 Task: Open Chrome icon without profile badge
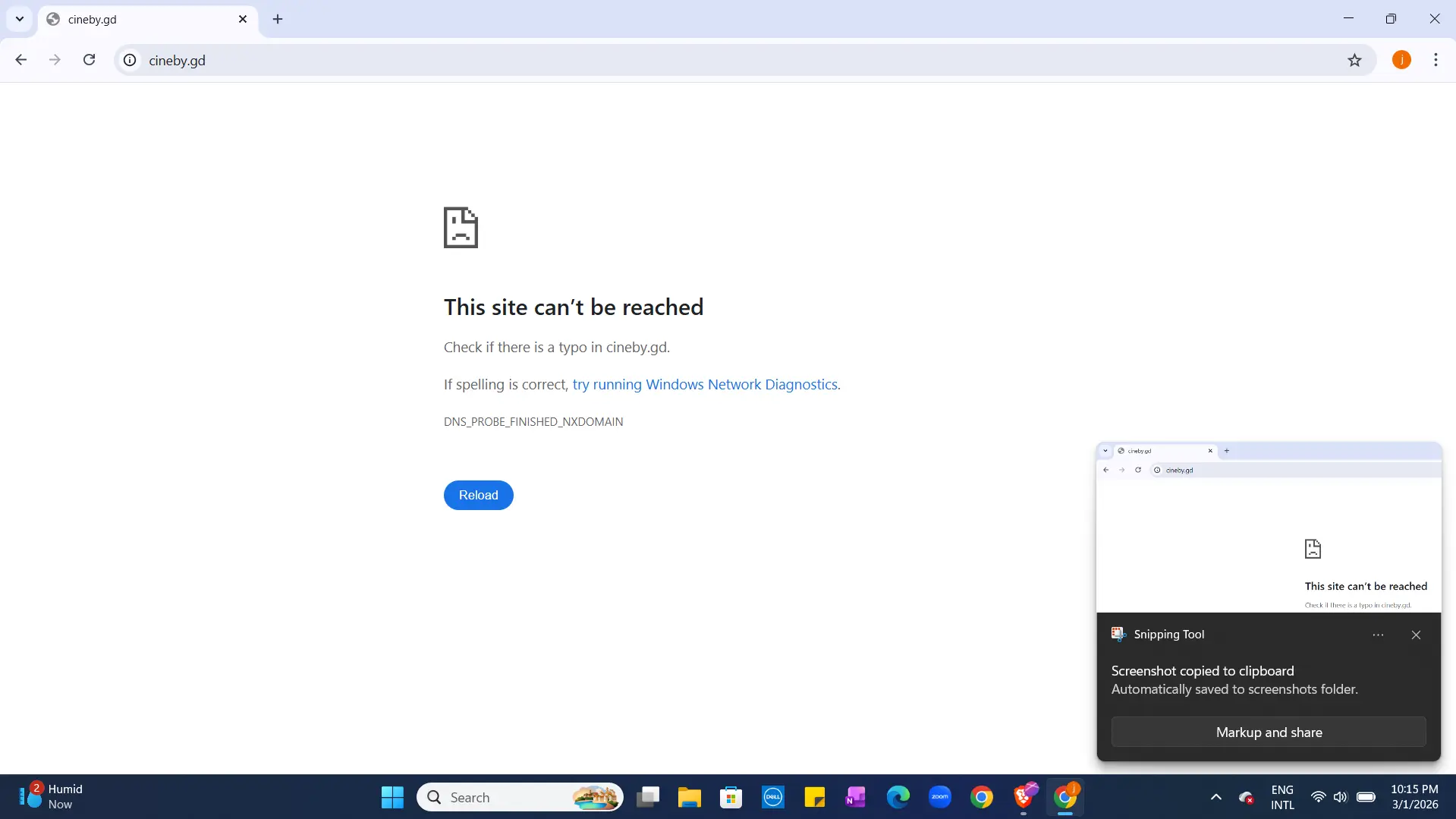pyautogui.click(x=982, y=797)
